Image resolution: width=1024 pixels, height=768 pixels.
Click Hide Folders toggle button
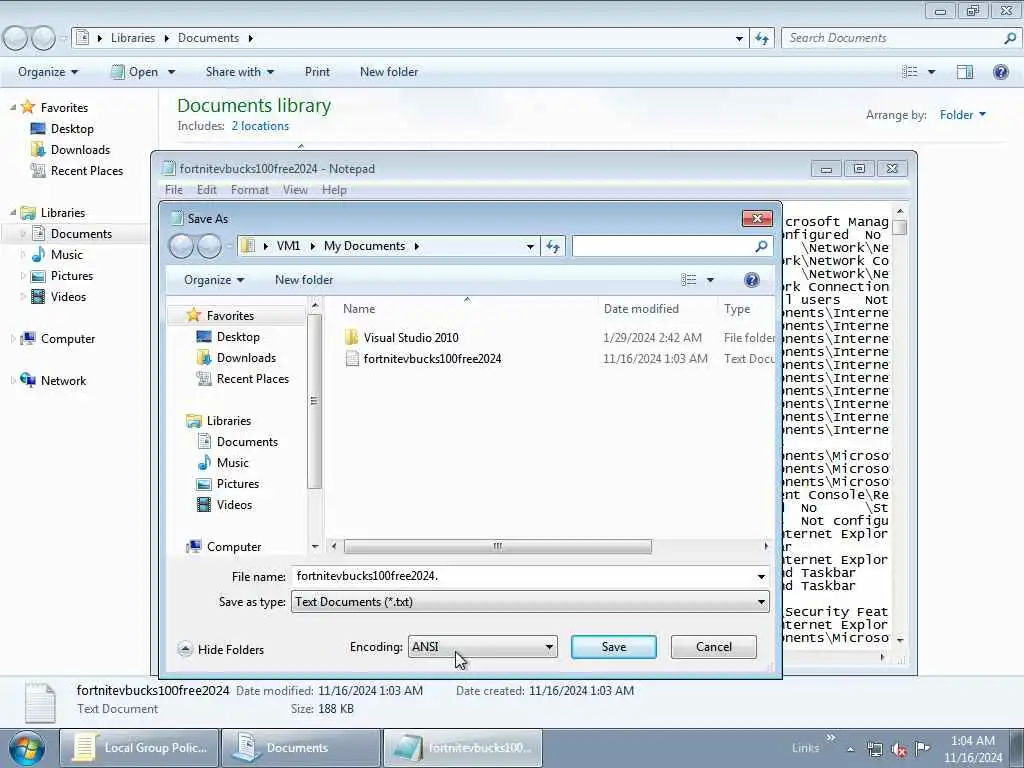coord(221,649)
